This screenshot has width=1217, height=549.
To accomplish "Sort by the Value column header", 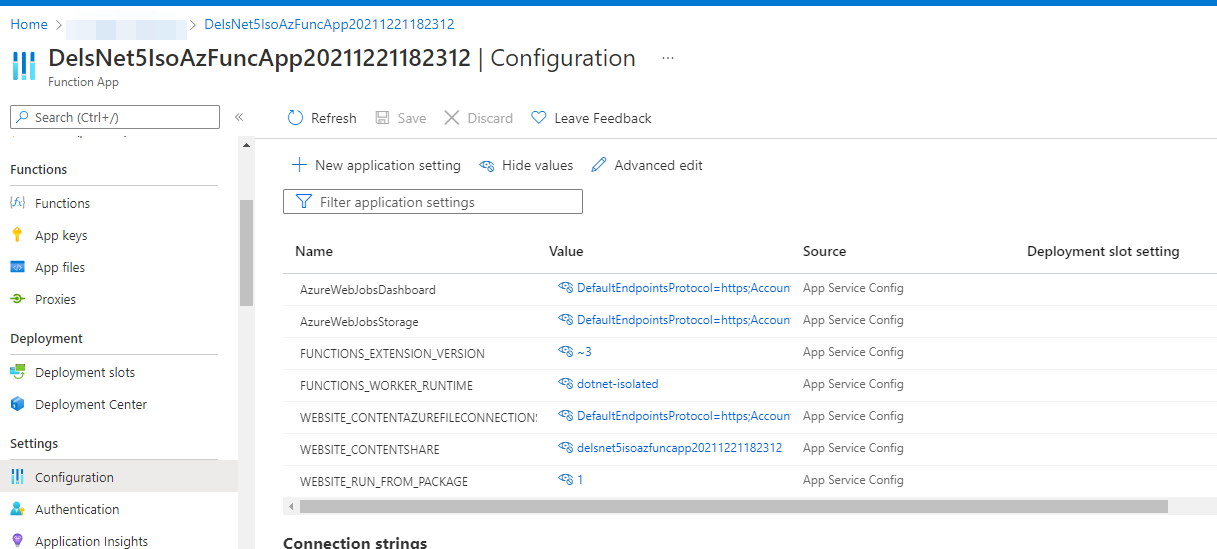I will point(566,251).
